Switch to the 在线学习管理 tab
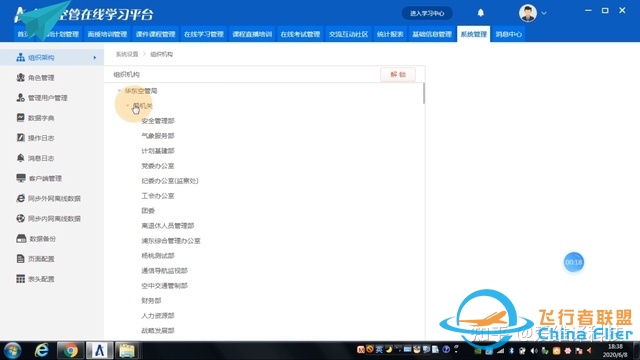The width and height of the screenshot is (640, 360). (204, 34)
